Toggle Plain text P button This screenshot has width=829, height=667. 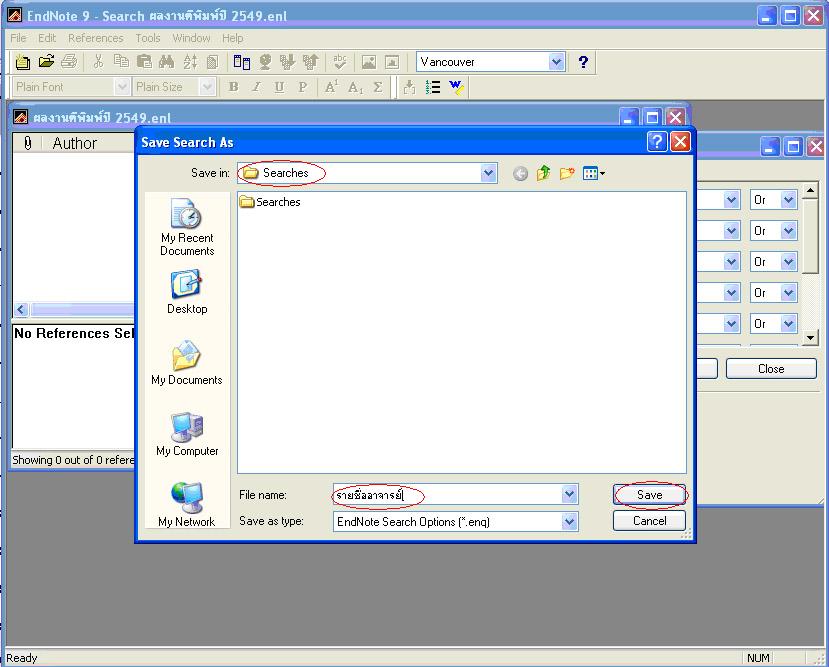[302, 87]
